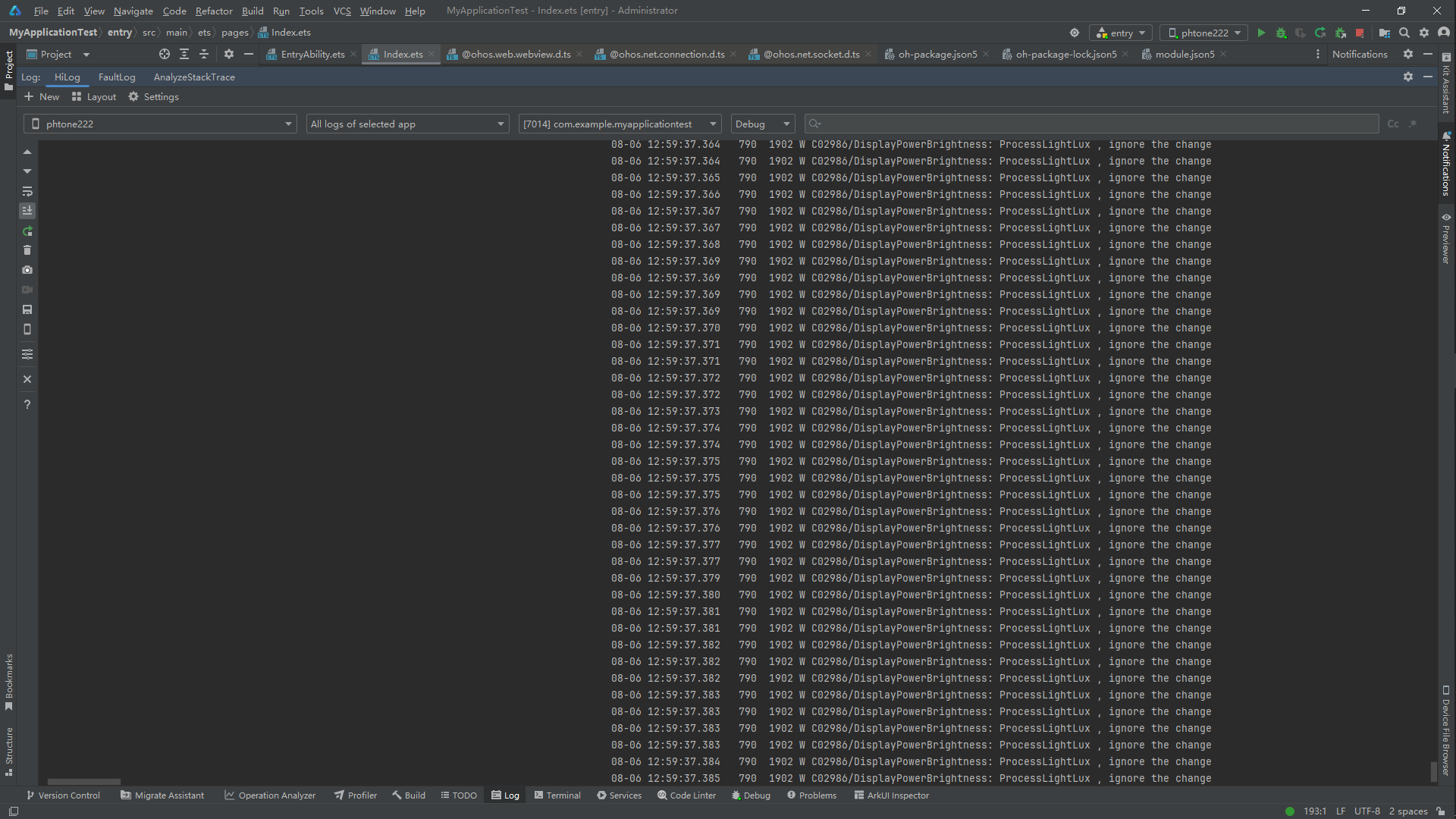Open IDE settings gear in top toolbar
1456x819 pixels.
[1424, 33]
